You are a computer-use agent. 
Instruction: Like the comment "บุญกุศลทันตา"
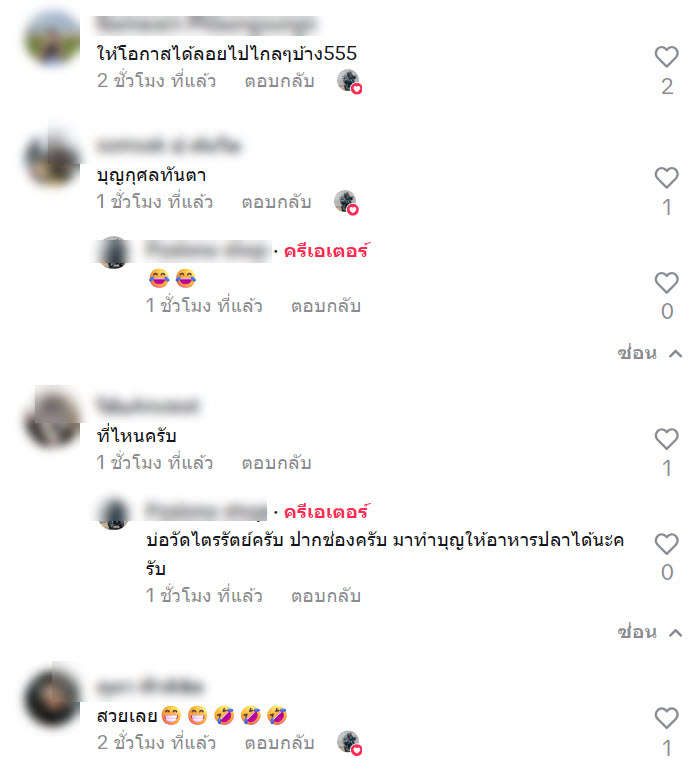(x=666, y=178)
